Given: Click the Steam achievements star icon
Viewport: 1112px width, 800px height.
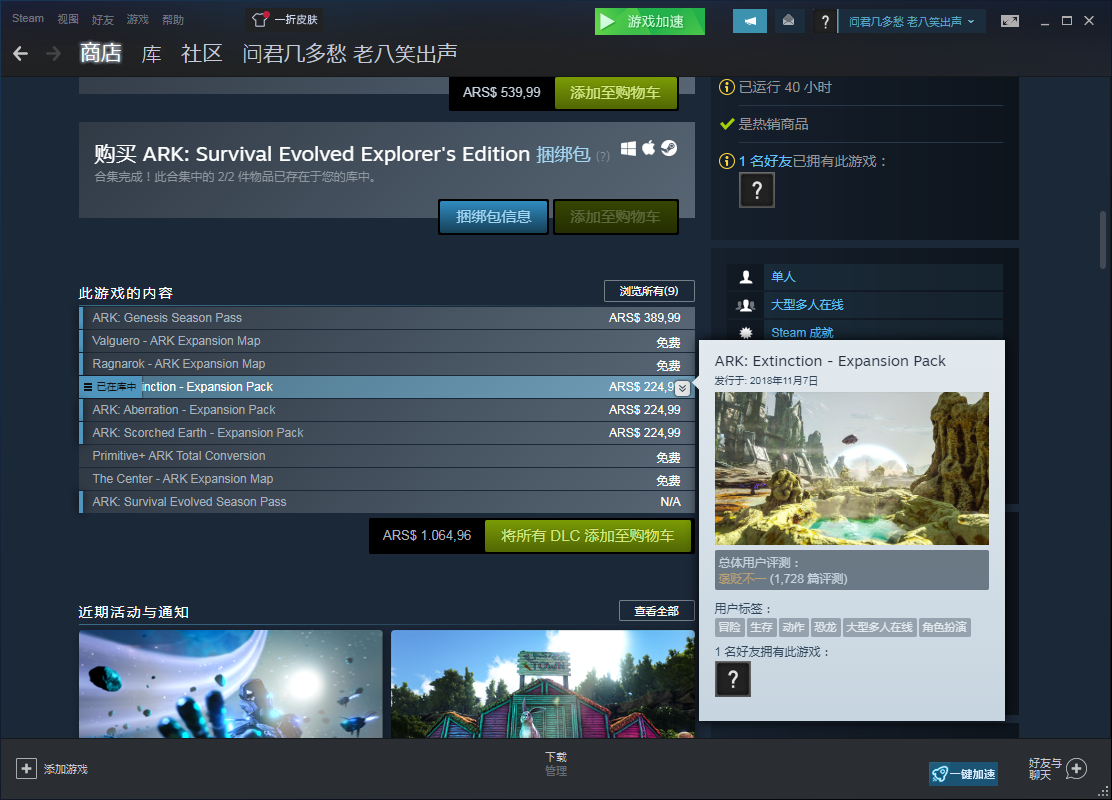Looking at the screenshot, I should point(745,332).
